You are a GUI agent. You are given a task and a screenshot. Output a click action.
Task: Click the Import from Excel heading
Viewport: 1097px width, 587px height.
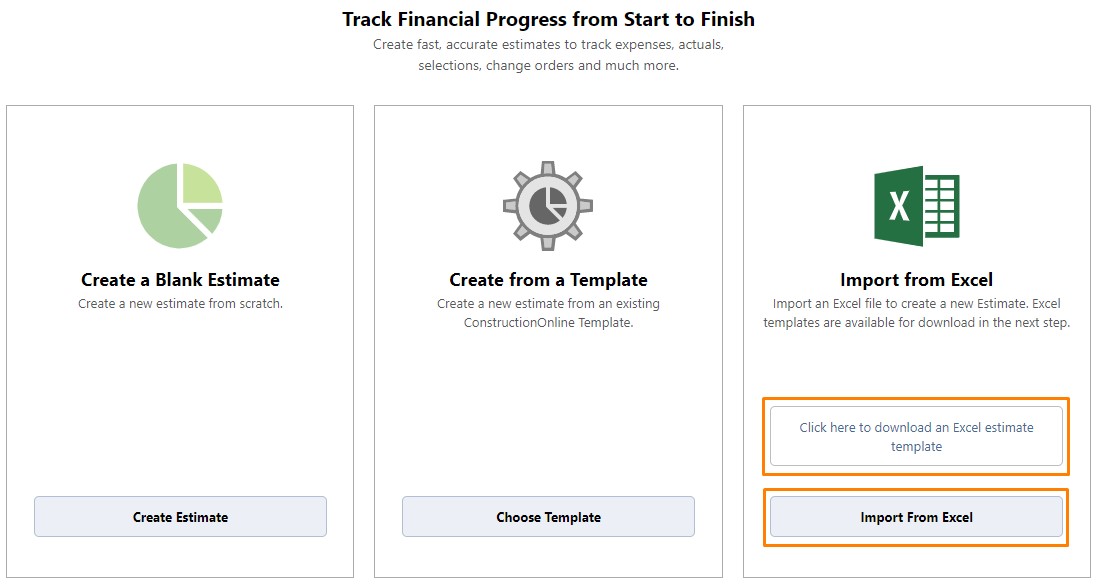916,280
